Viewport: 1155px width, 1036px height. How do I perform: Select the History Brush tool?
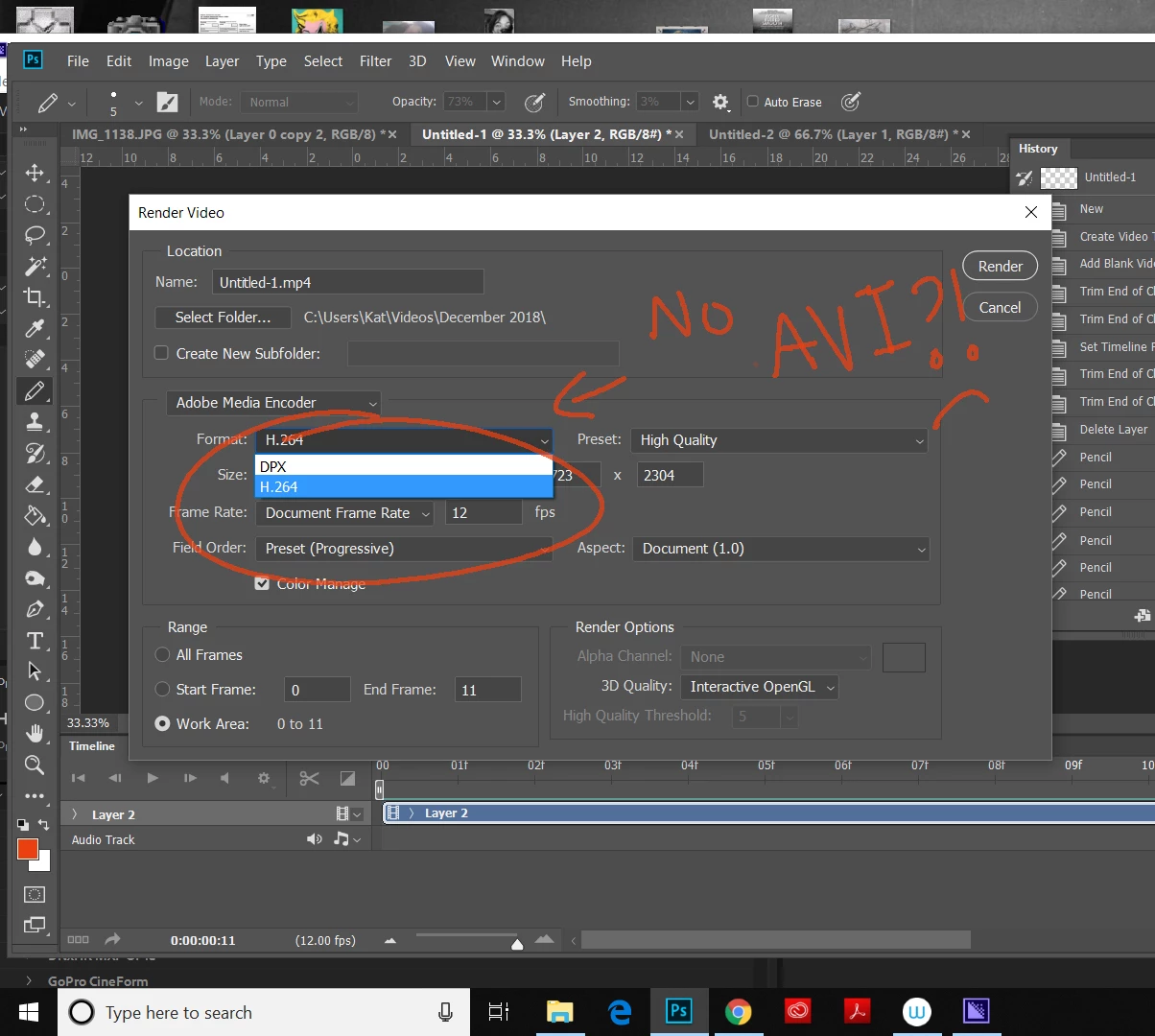click(35, 453)
